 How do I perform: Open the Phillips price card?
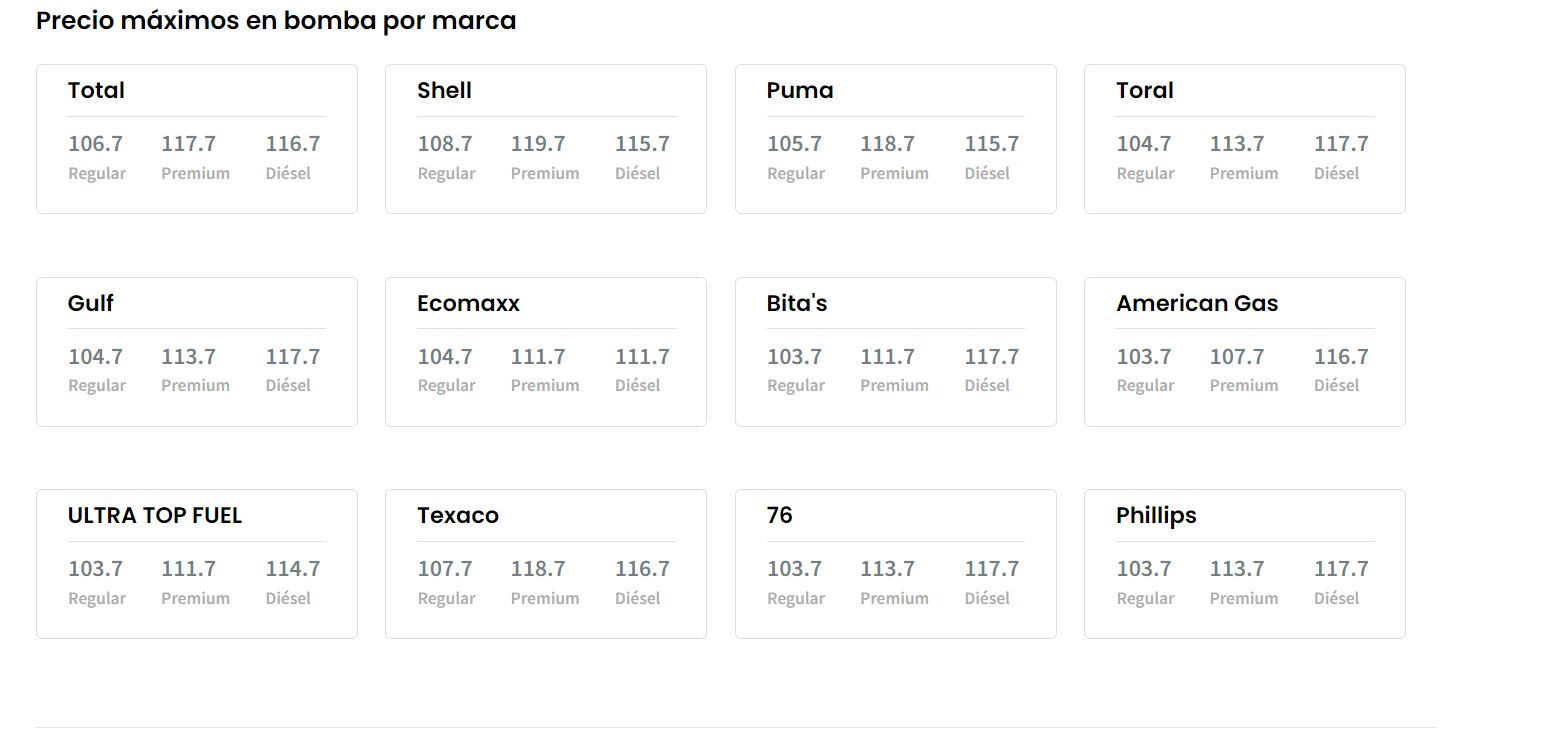click(1244, 563)
